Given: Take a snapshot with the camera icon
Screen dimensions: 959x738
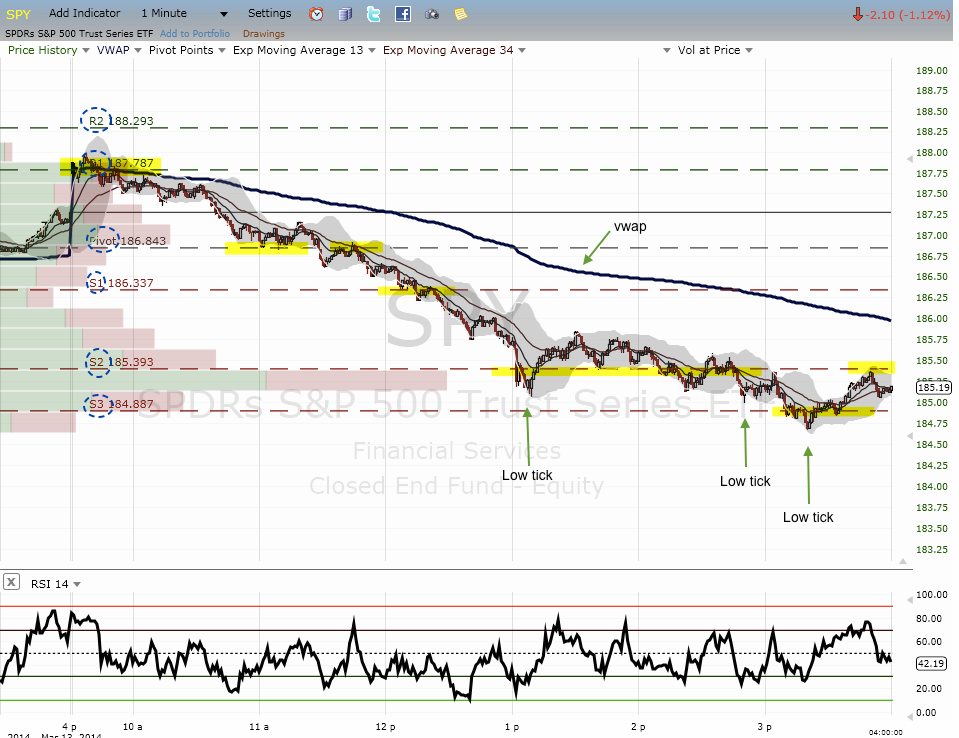Looking at the screenshot, I should (432, 14).
